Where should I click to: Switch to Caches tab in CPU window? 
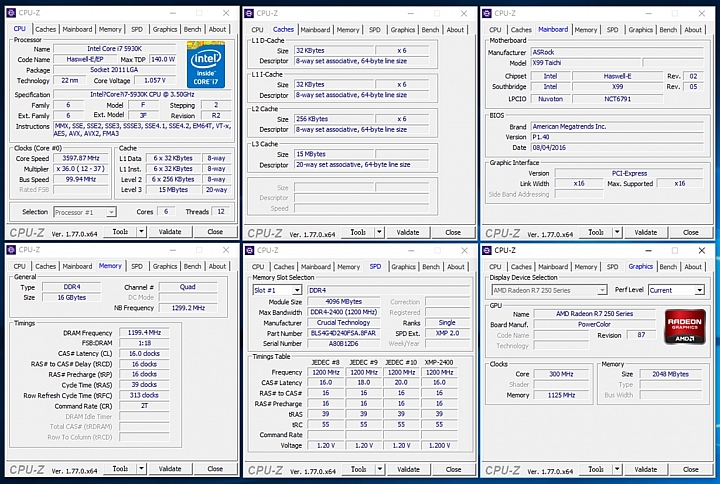(45, 29)
